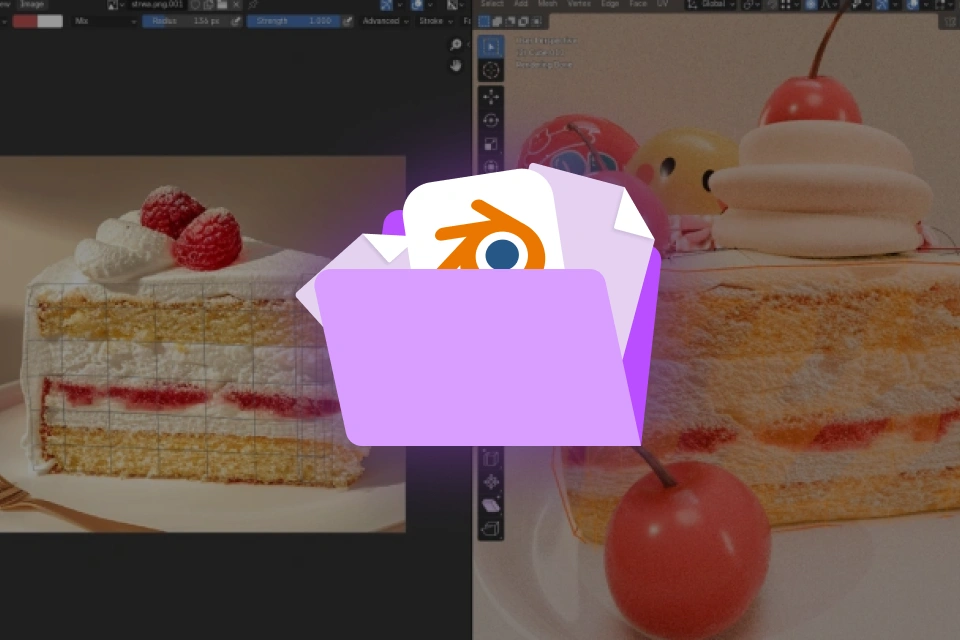The image size is (960, 640).
Task: Set selection mode to new selection
Action: click(484, 21)
